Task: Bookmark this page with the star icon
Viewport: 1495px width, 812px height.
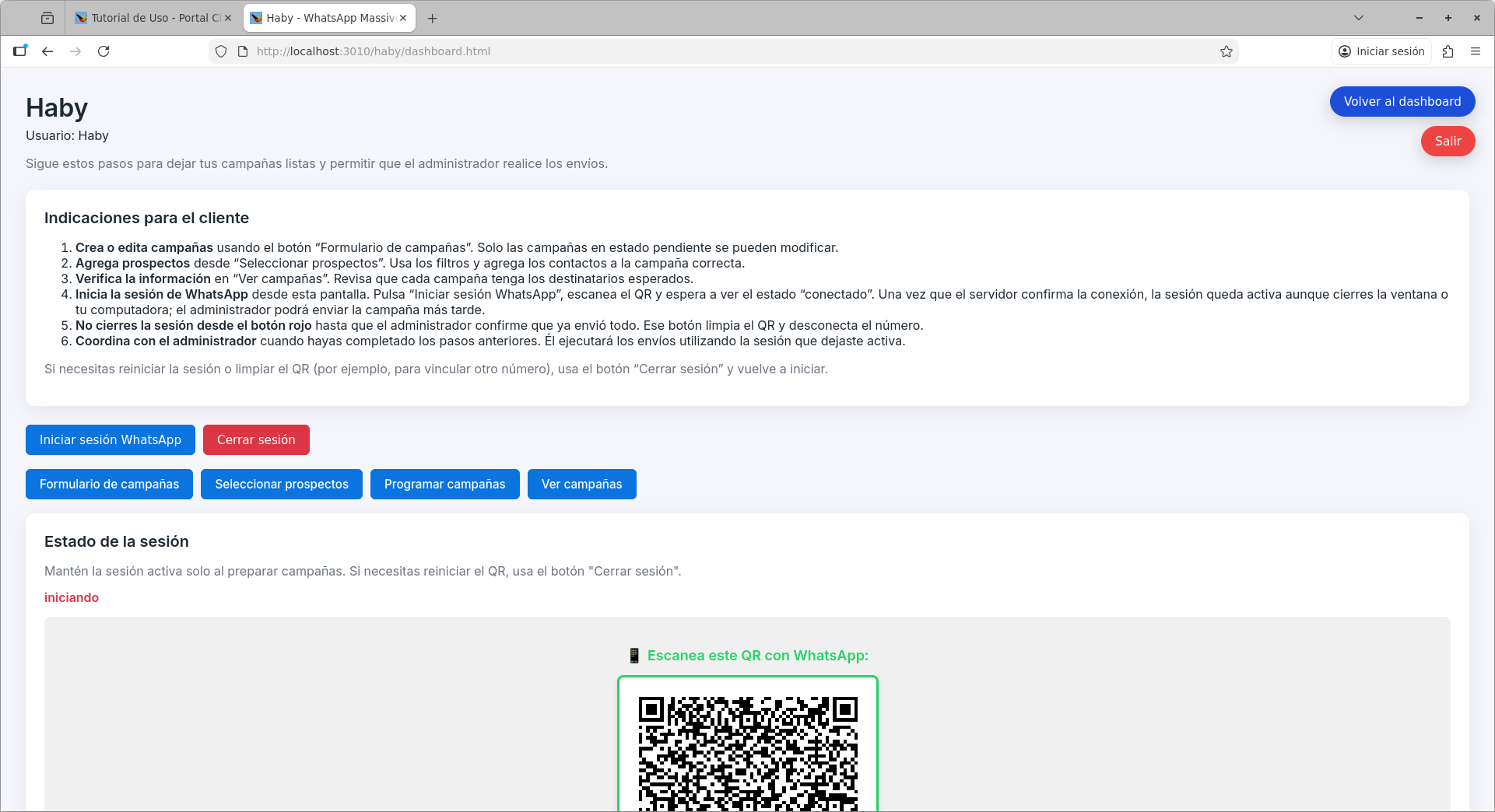Action: (1227, 51)
